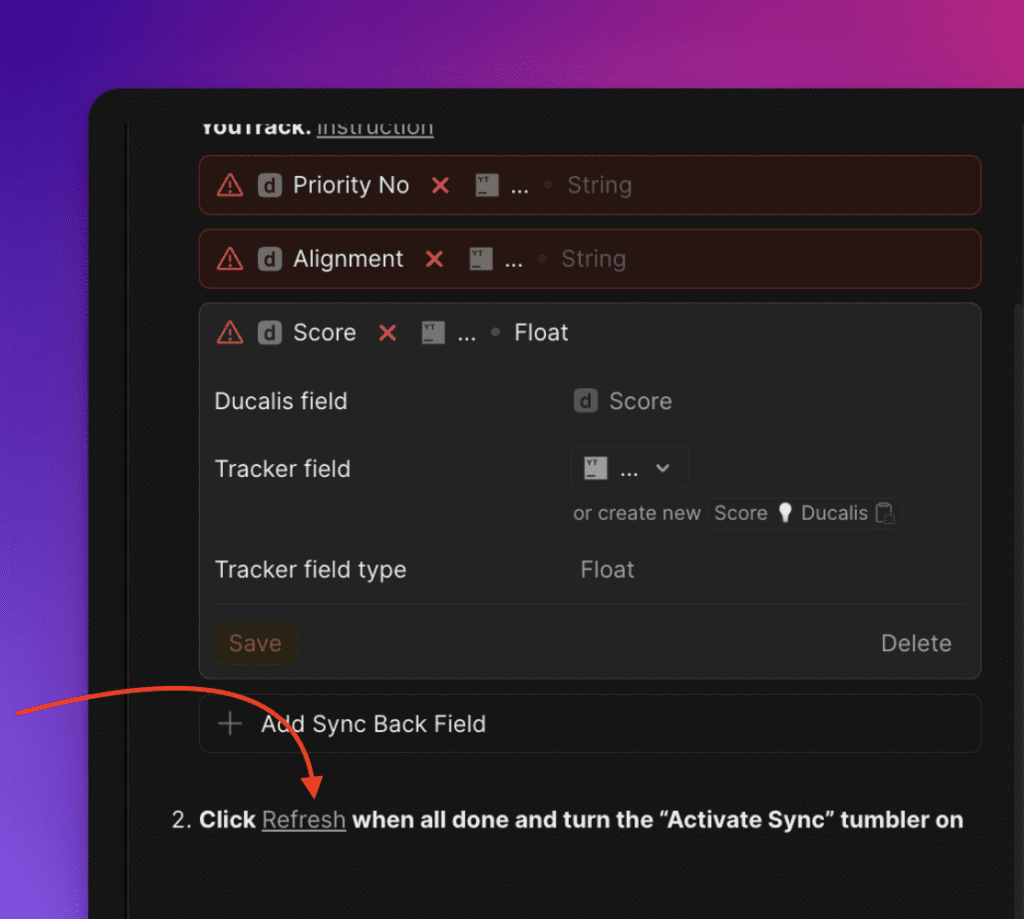Expand the Alignment field row
This screenshot has width=1024, height=919.
(590, 259)
